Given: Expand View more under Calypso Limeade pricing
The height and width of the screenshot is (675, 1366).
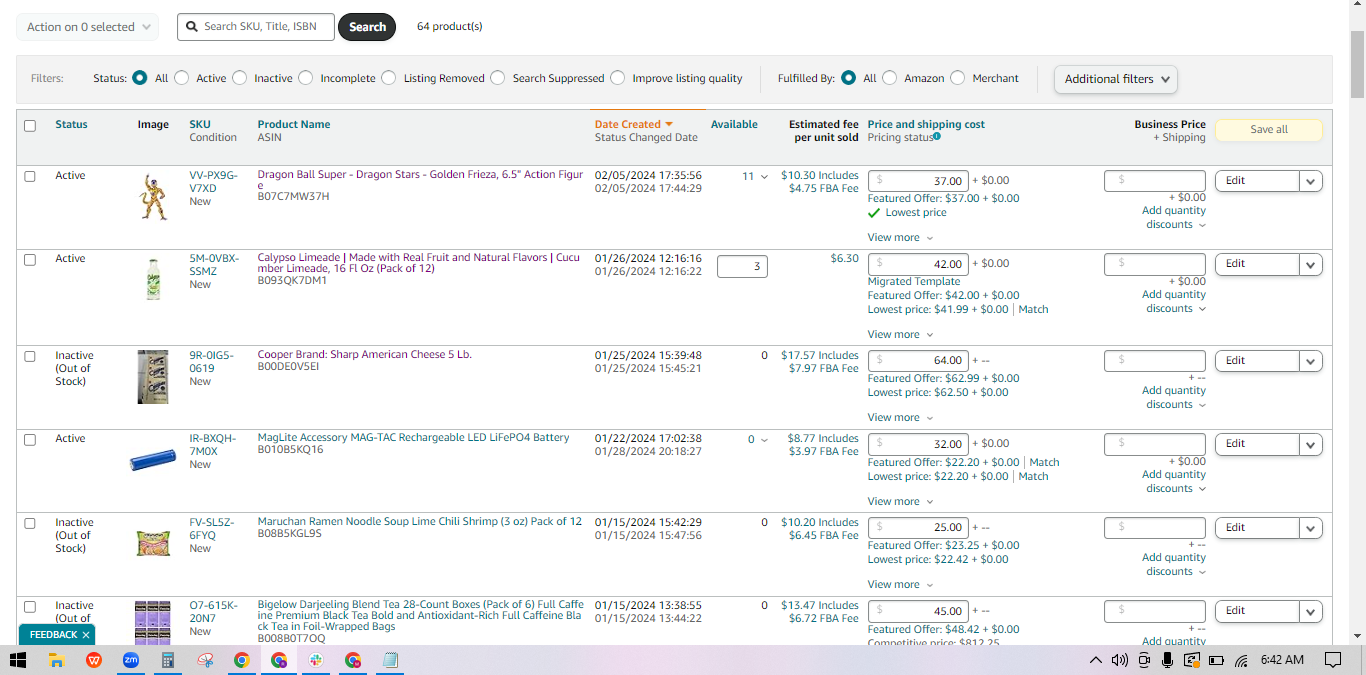Looking at the screenshot, I should pyautogui.click(x=900, y=335).
